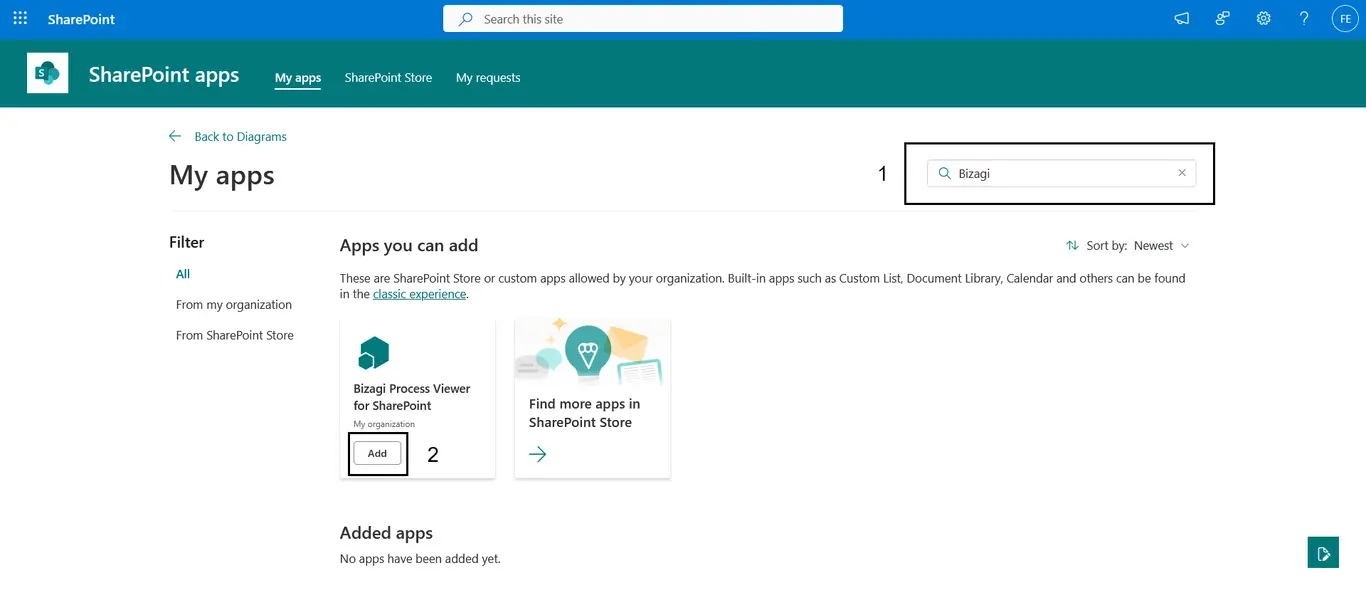This screenshot has width=1366, height=595.
Task: Filter by From SharePoint Store
Action: point(235,336)
